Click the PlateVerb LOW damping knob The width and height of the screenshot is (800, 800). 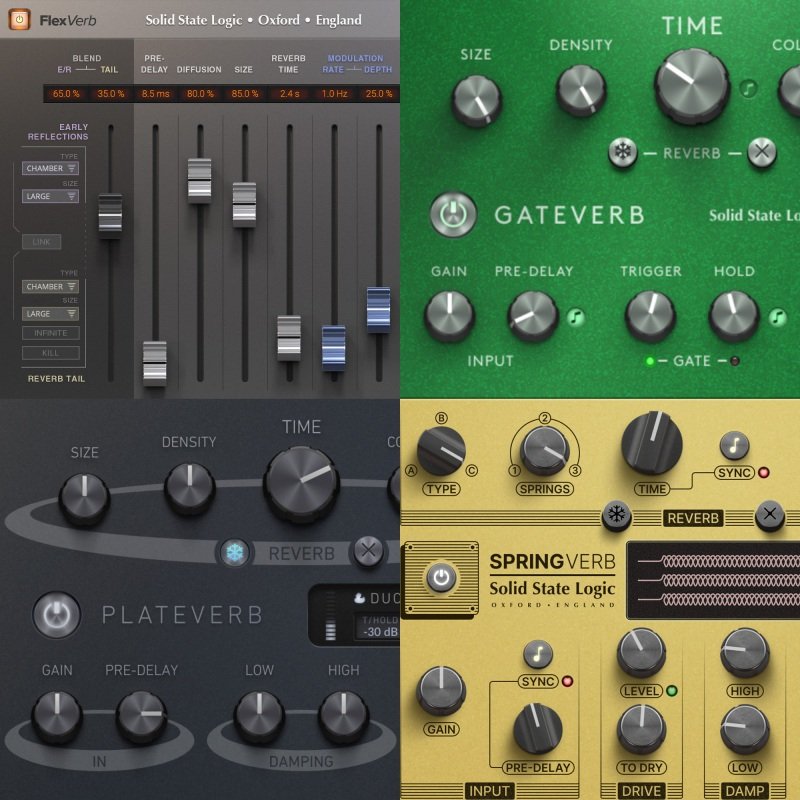(x=259, y=716)
